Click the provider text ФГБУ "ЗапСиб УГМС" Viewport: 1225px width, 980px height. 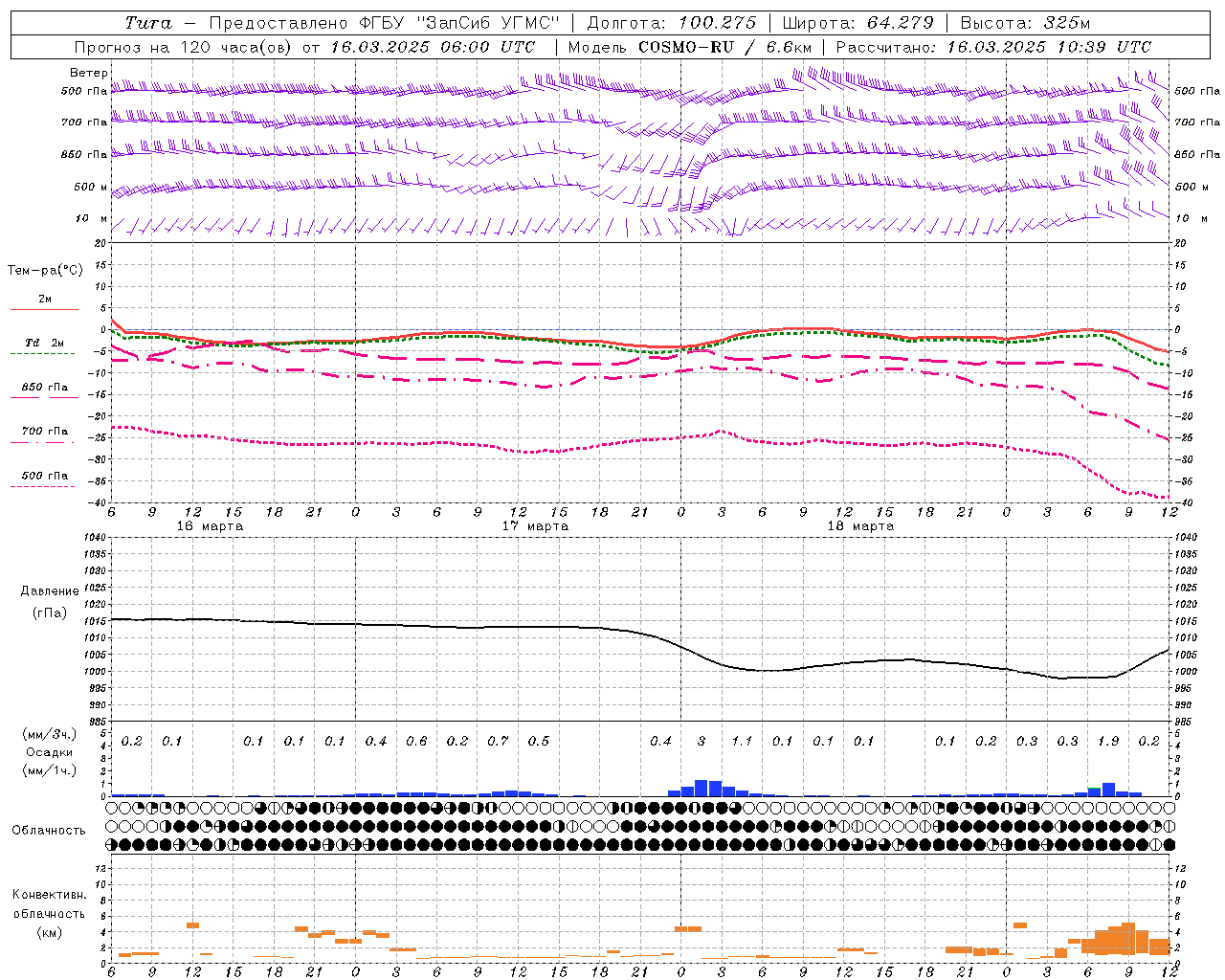458,22
